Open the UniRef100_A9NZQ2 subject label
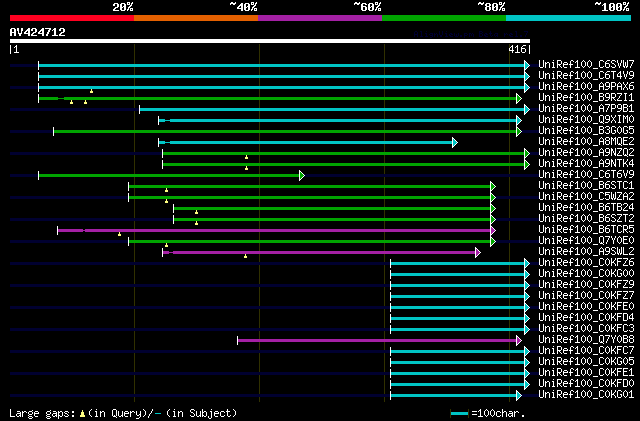 click(x=586, y=153)
